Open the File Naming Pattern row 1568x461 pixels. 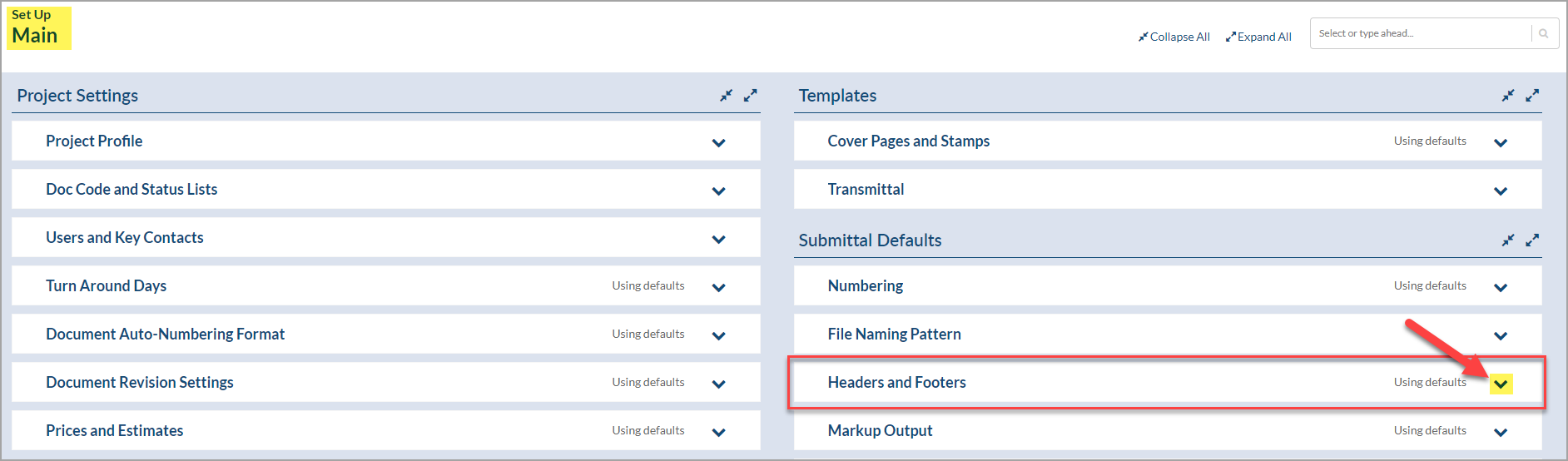pos(1168,334)
